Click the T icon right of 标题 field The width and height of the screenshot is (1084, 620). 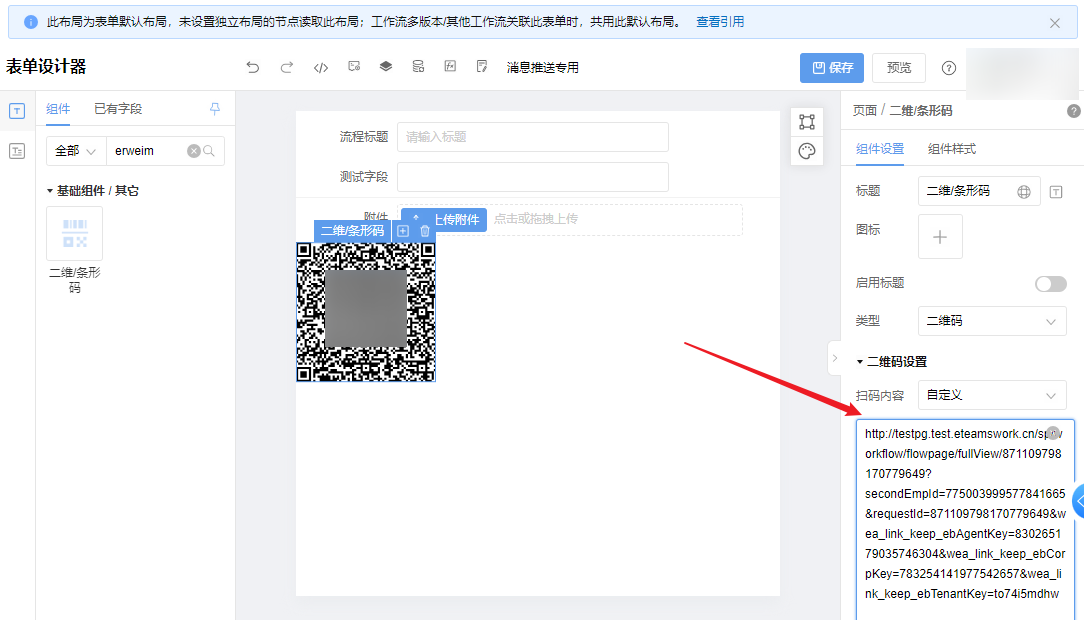1056,192
